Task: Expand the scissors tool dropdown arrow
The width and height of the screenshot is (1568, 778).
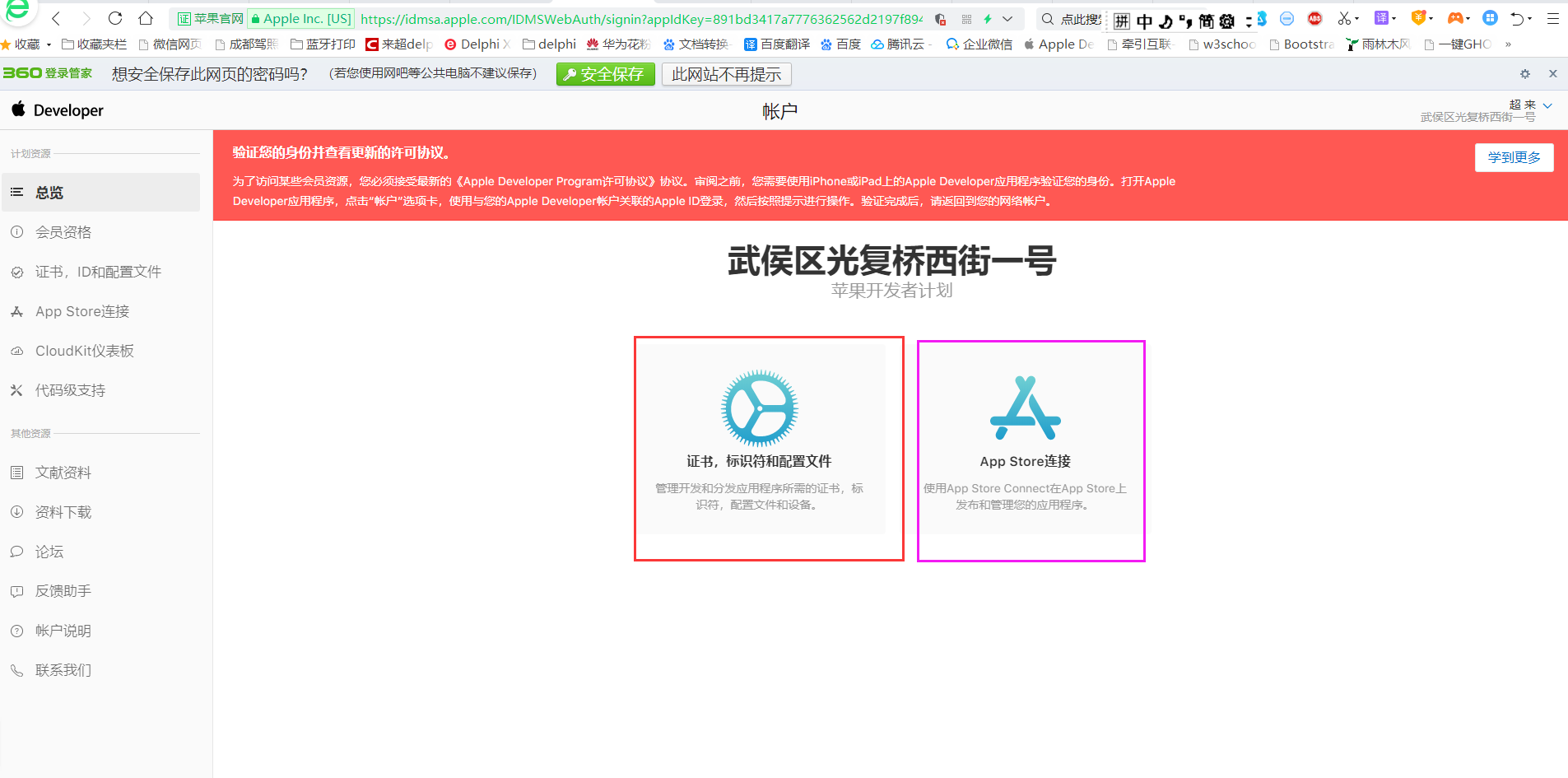Action: 1357,19
